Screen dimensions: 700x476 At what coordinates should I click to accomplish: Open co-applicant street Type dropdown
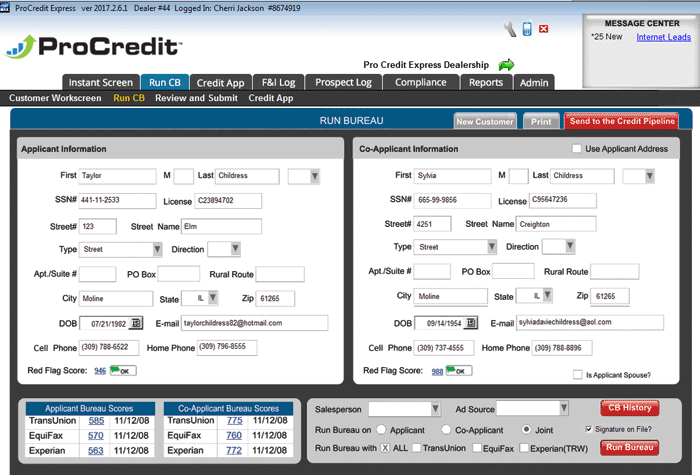tap(492, 246)
